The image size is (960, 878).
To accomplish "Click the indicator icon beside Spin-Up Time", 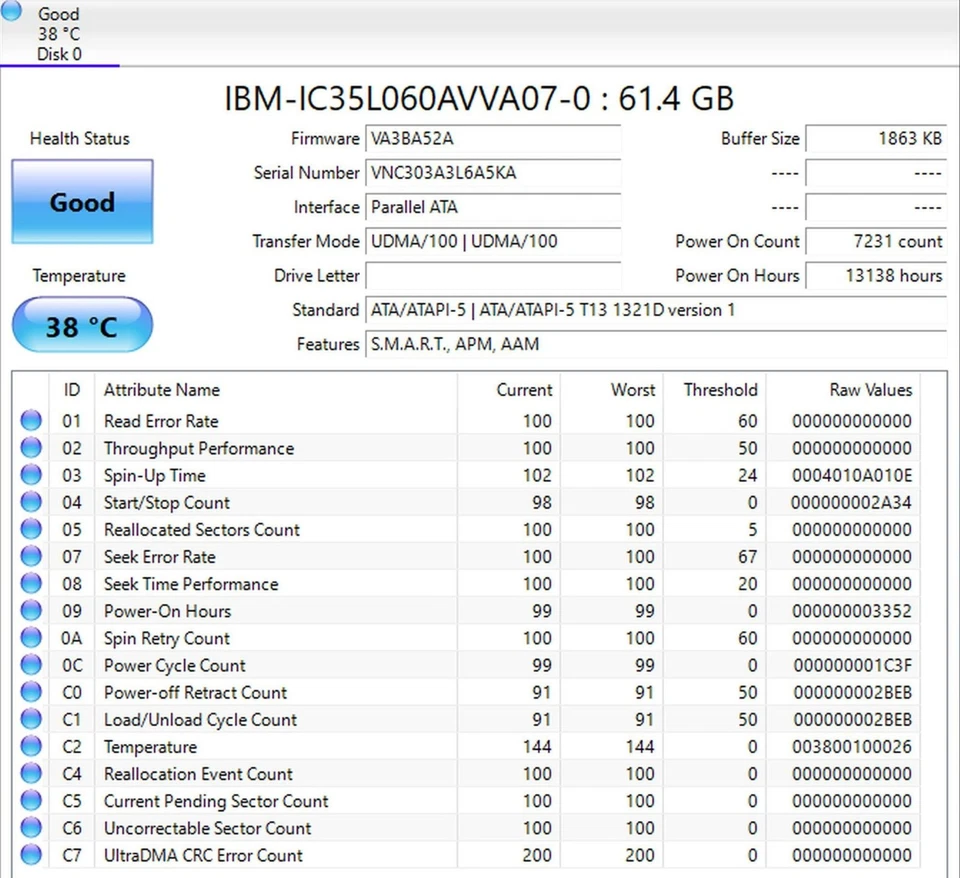I will [x=30, y=475].
